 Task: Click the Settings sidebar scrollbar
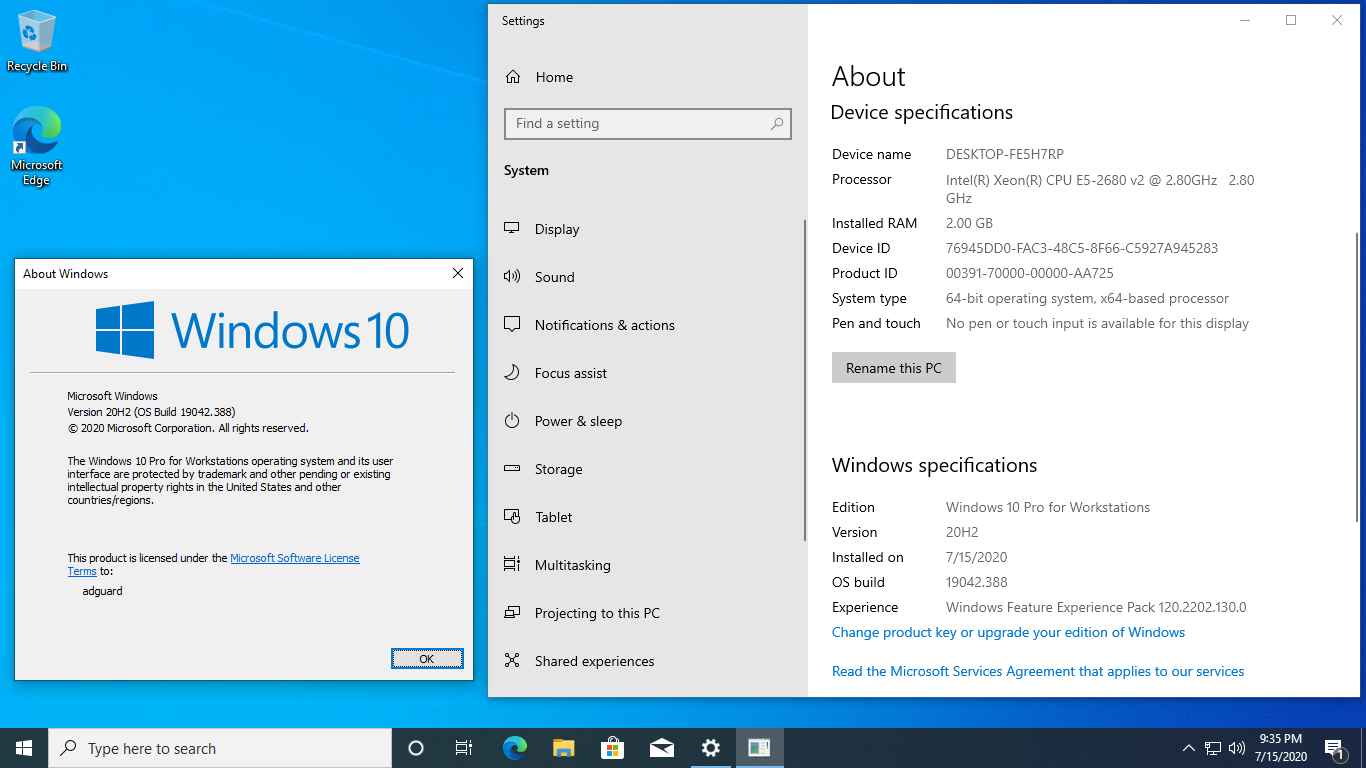pyautogui.click(x=805, y=380)
